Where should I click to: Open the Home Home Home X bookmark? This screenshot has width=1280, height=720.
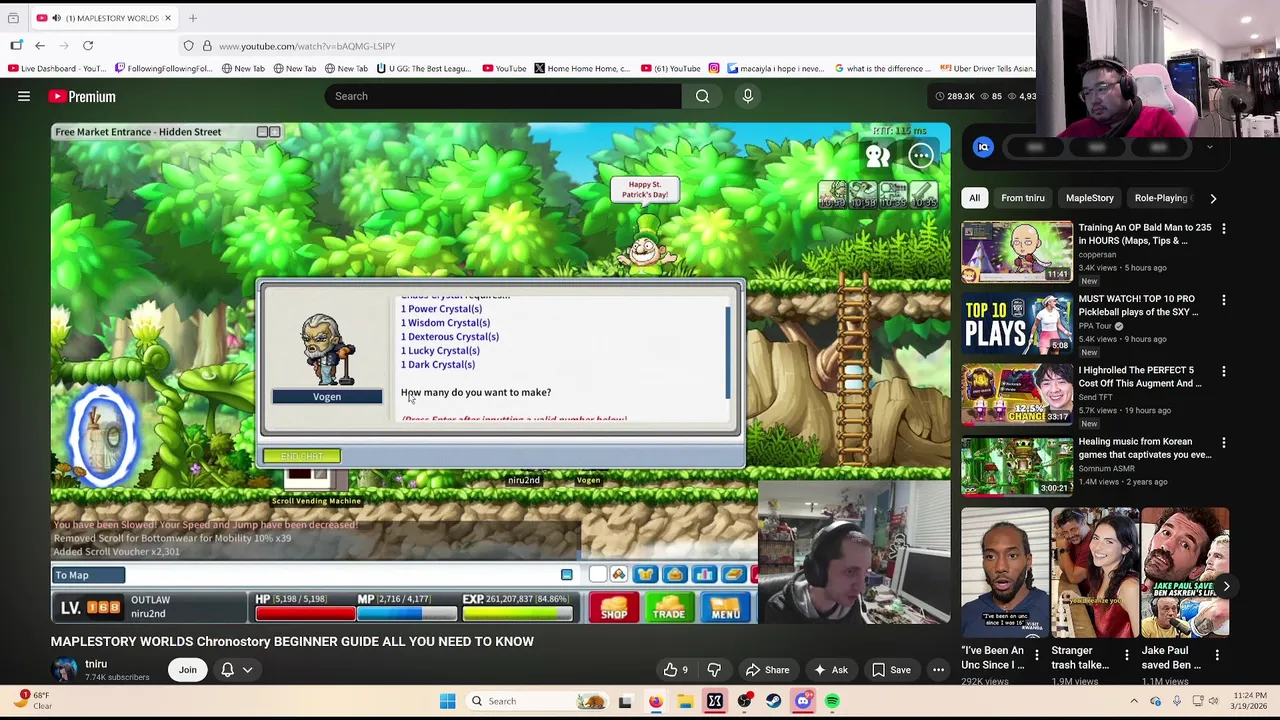tap(582, 68)
